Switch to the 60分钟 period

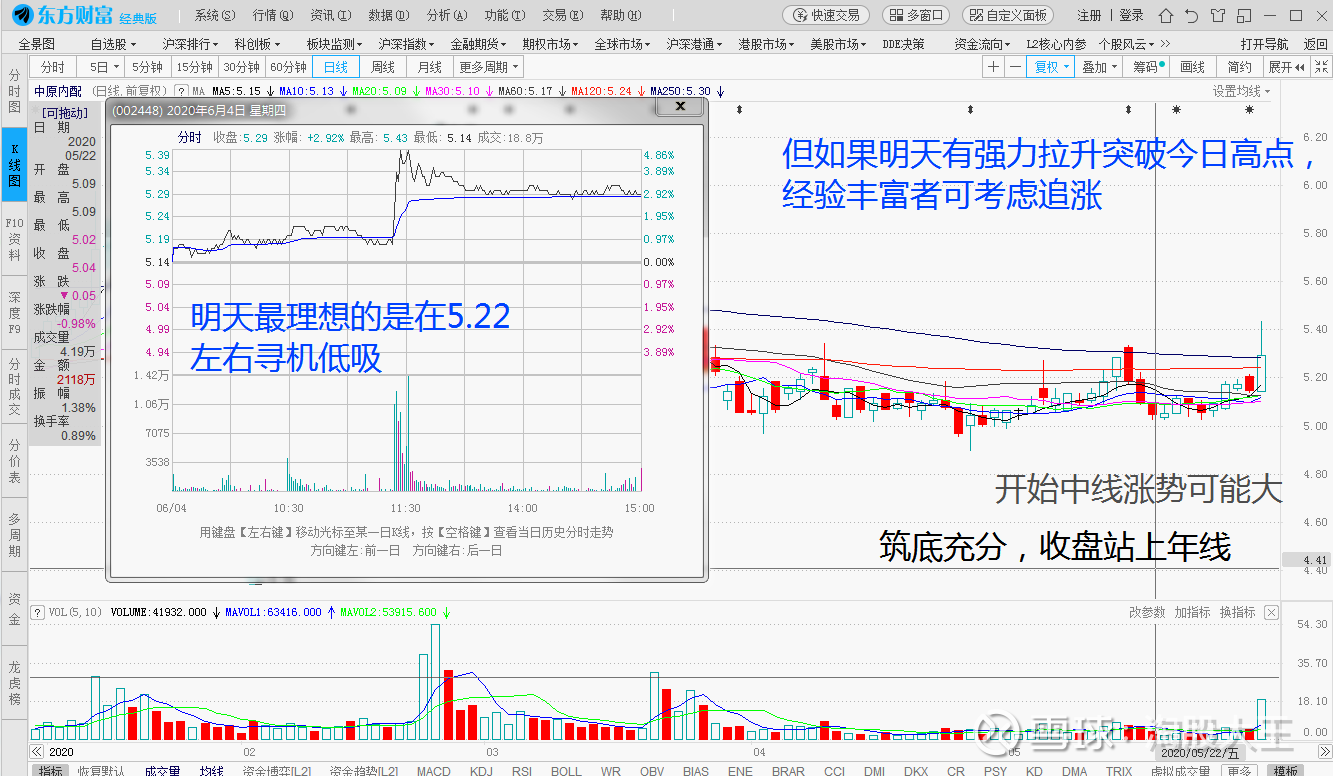tap(288, 67)
